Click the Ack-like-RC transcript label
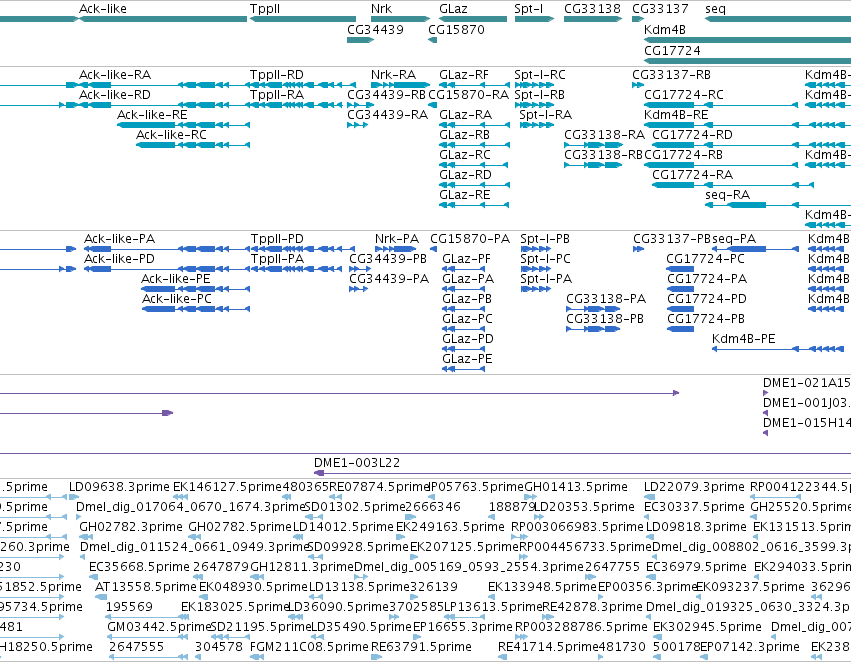851x662 pixels. click(171, 135)
